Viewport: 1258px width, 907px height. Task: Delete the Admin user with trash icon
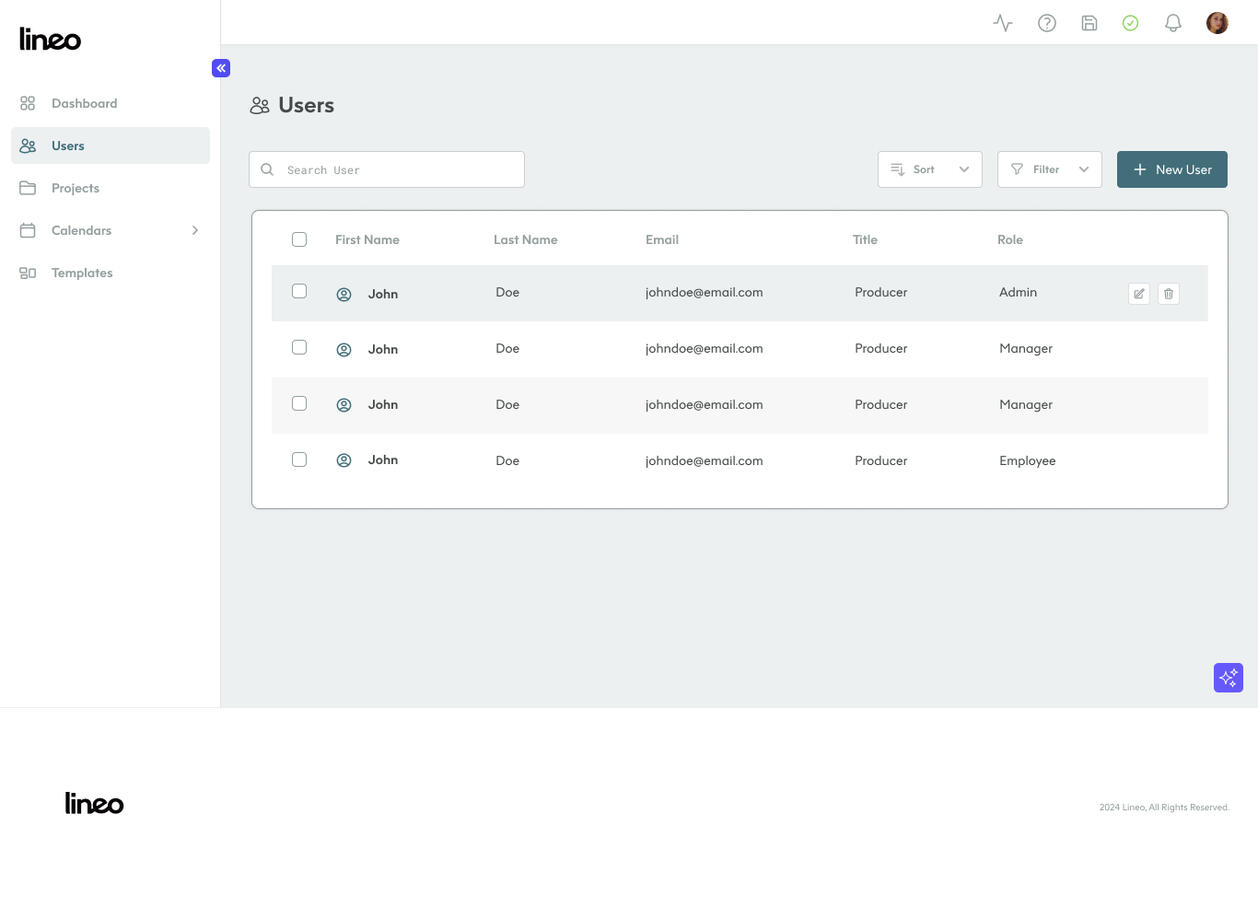(1168, 294)
